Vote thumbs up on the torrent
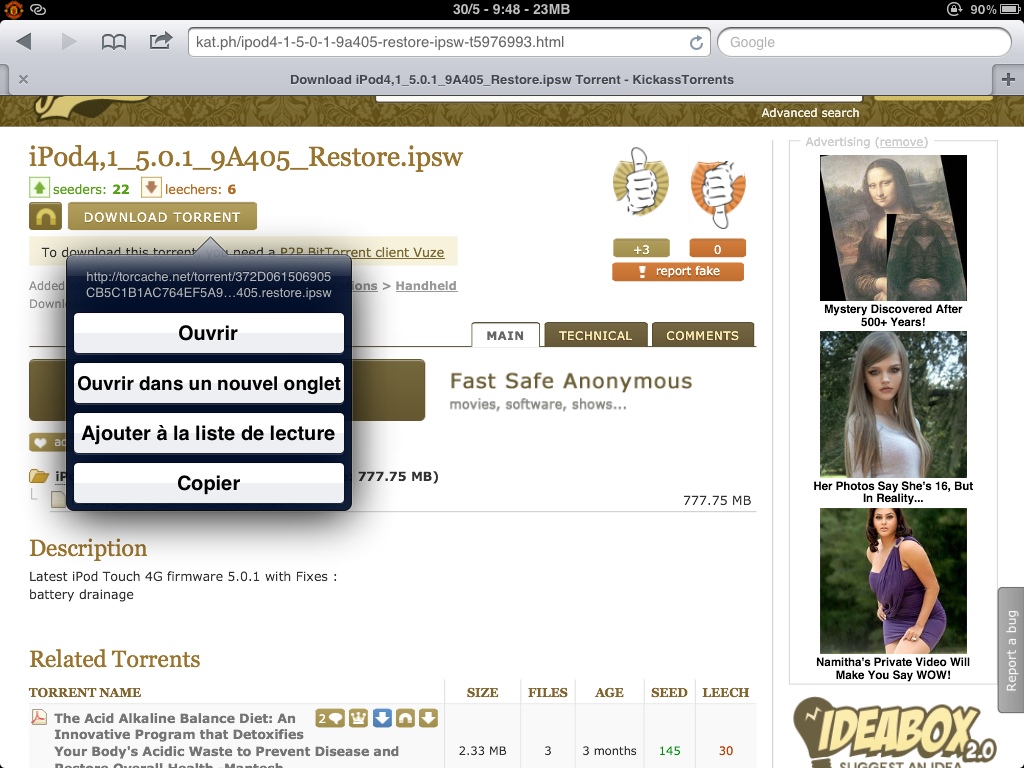The width and height of the screenshot is (1024, 768). click(x=641, y=182)
